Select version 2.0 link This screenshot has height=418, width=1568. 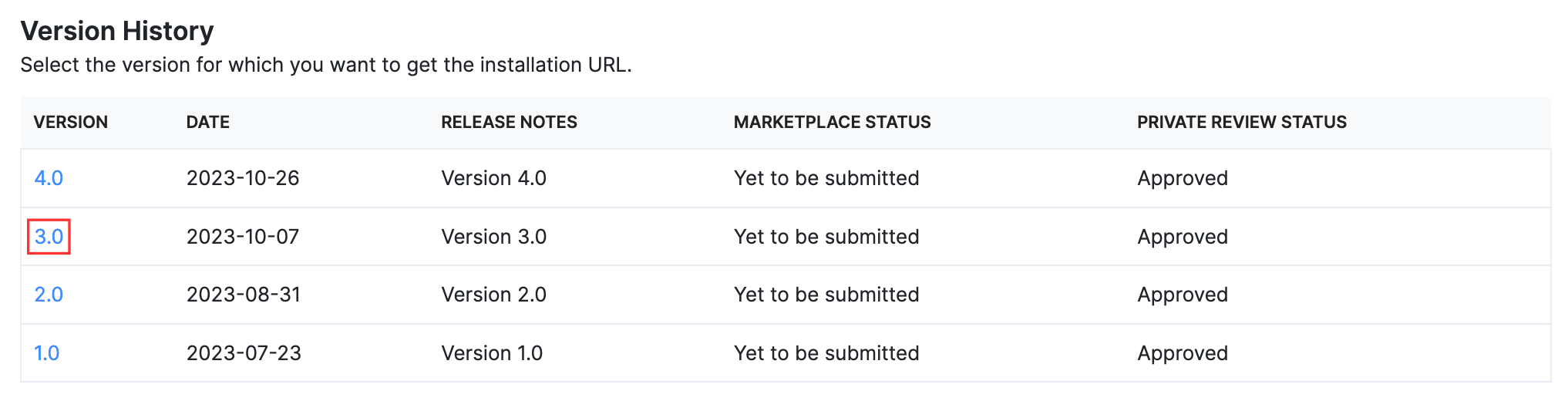pyautogui.click(x=49, y=295)
